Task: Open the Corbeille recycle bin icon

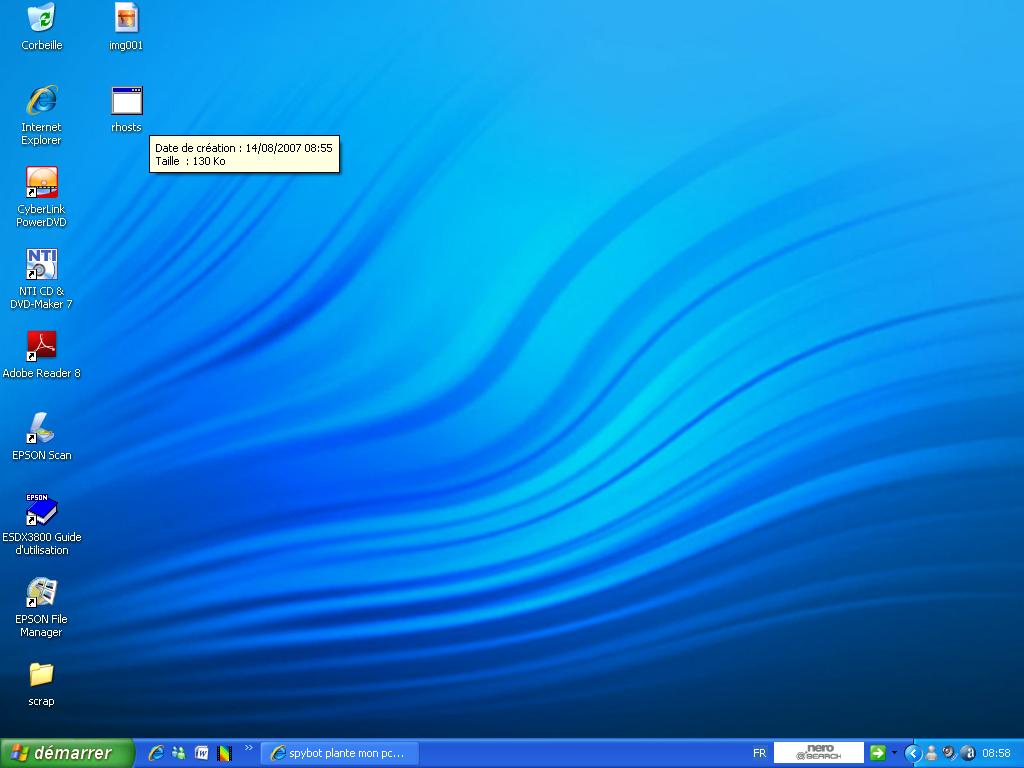Action: click(x=42, y=18)
